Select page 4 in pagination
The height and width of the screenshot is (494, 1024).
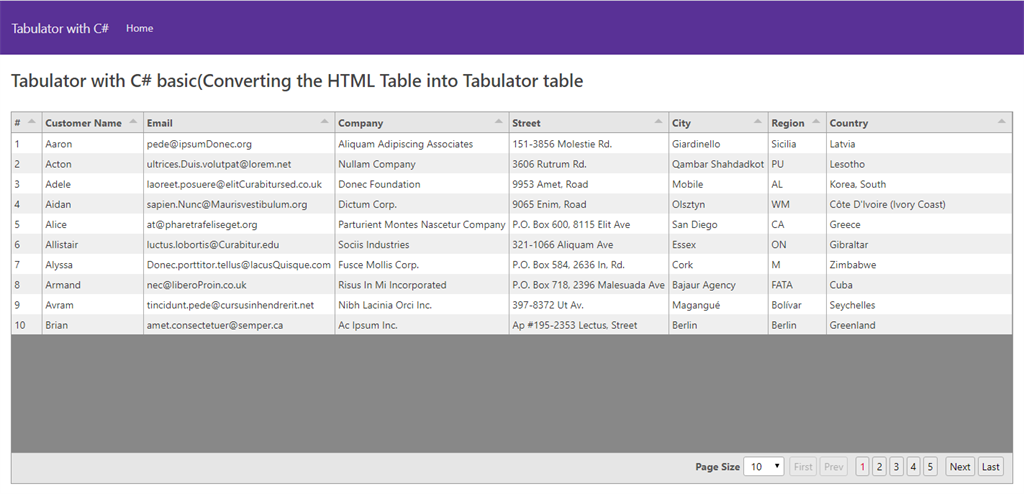point(913,467)
